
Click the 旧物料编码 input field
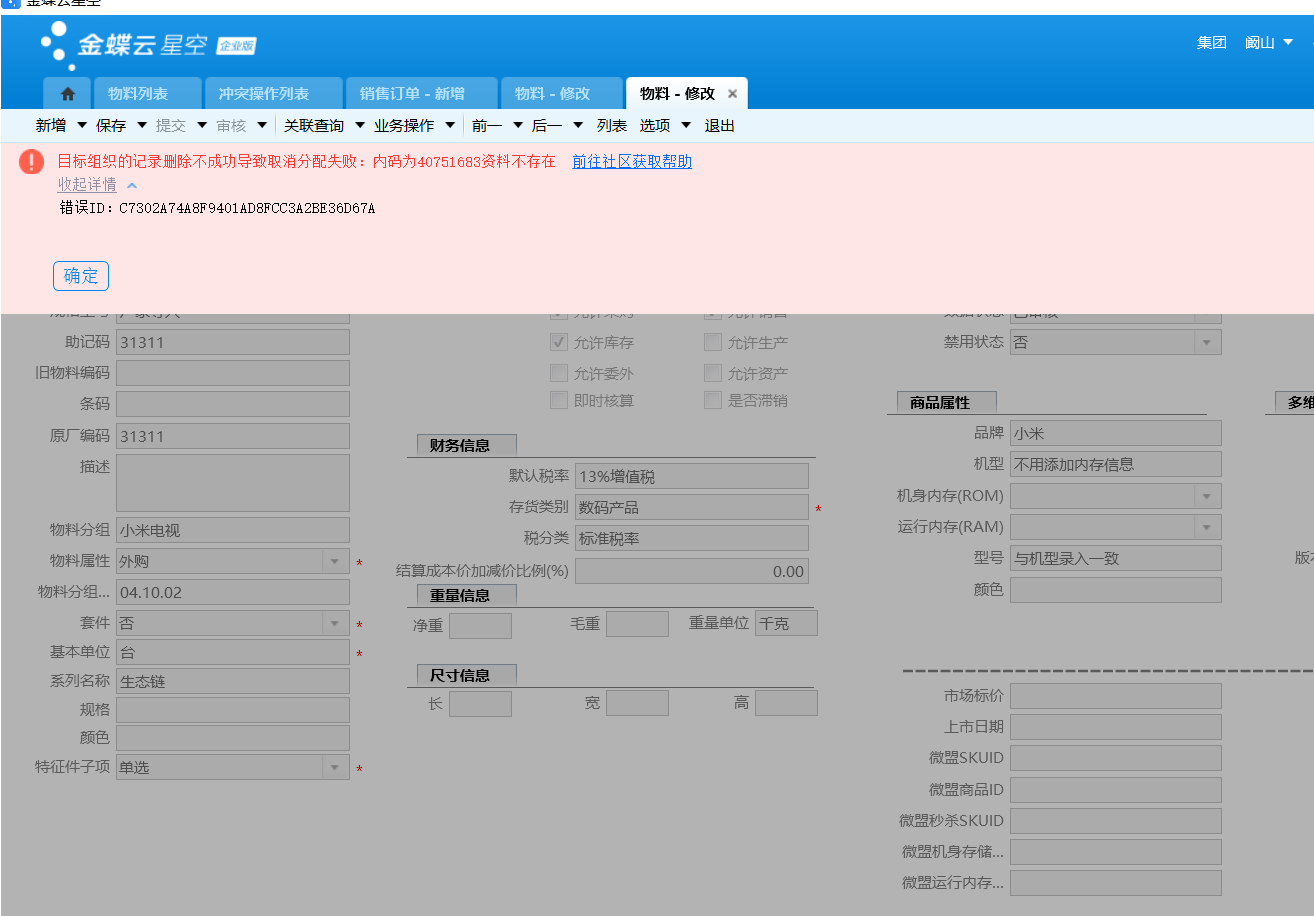click(233, 373)
